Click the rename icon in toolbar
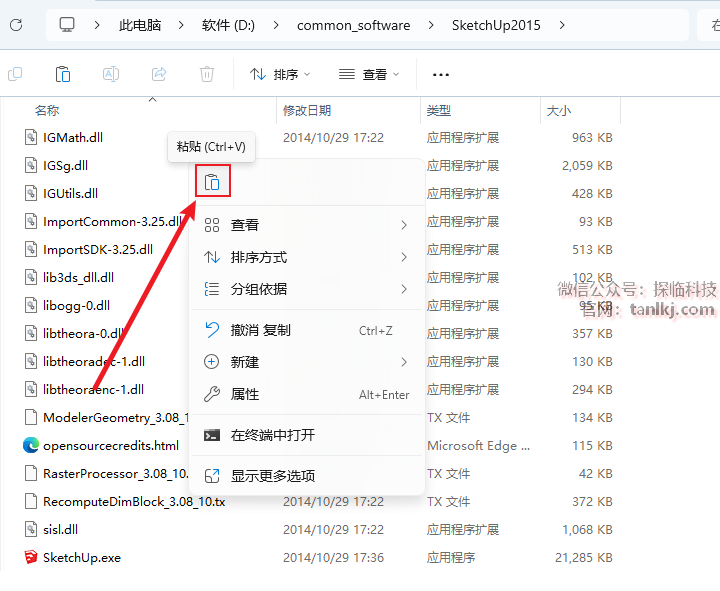The image size is (720, 591). coord(111,74)
